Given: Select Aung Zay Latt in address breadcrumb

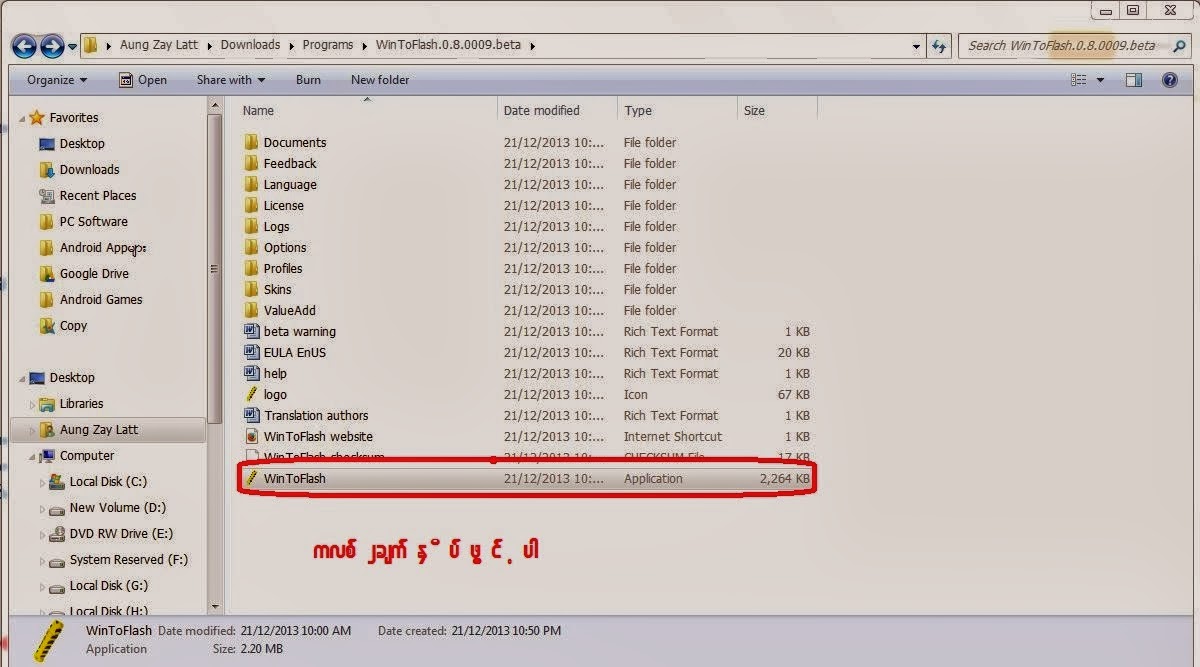Looking at the screenshot, I should click(159, 45).
